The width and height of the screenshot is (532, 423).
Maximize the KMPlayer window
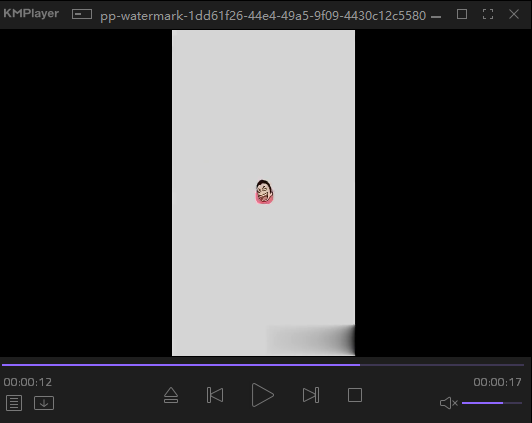(x=462, y=14)
